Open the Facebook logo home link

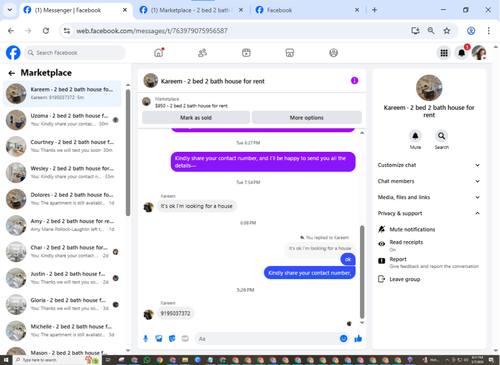13,53
